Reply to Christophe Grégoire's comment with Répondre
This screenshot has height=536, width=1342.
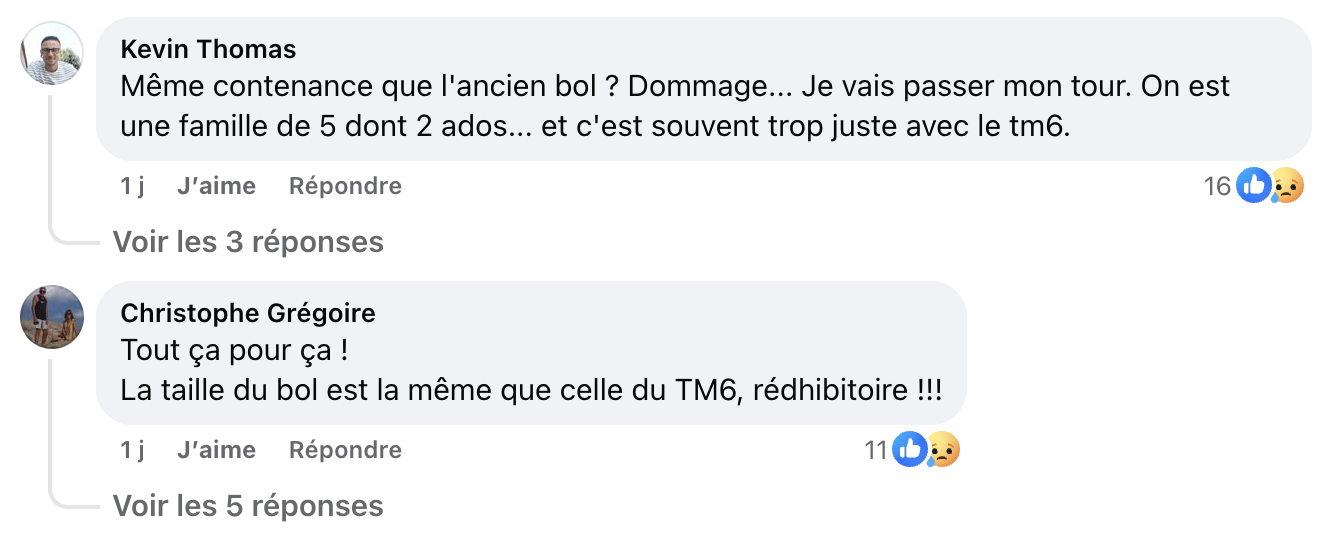pyautogui.click(x=345, y=450)
